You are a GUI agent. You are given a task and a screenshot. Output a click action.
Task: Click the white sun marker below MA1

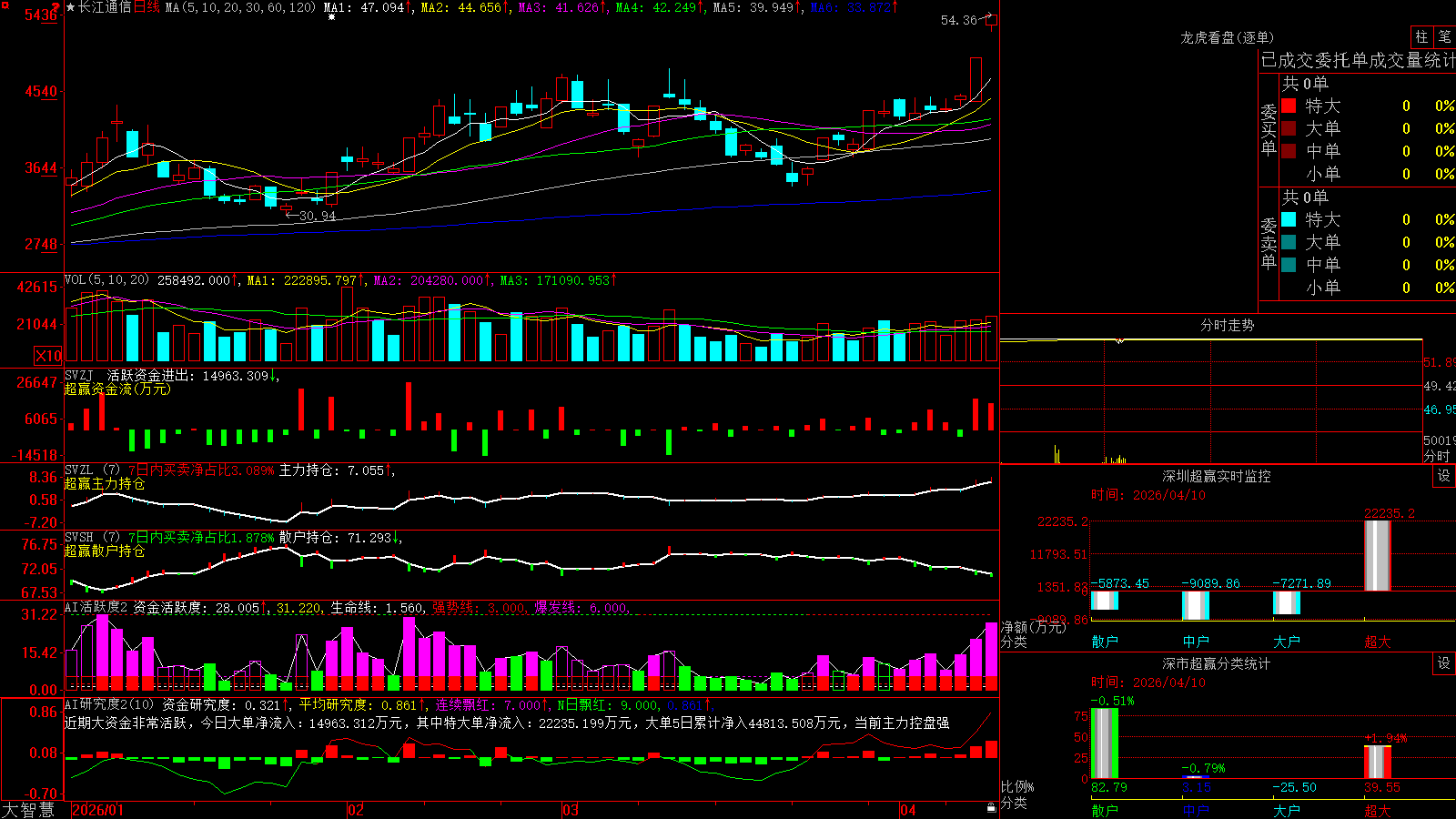(331, 17)
